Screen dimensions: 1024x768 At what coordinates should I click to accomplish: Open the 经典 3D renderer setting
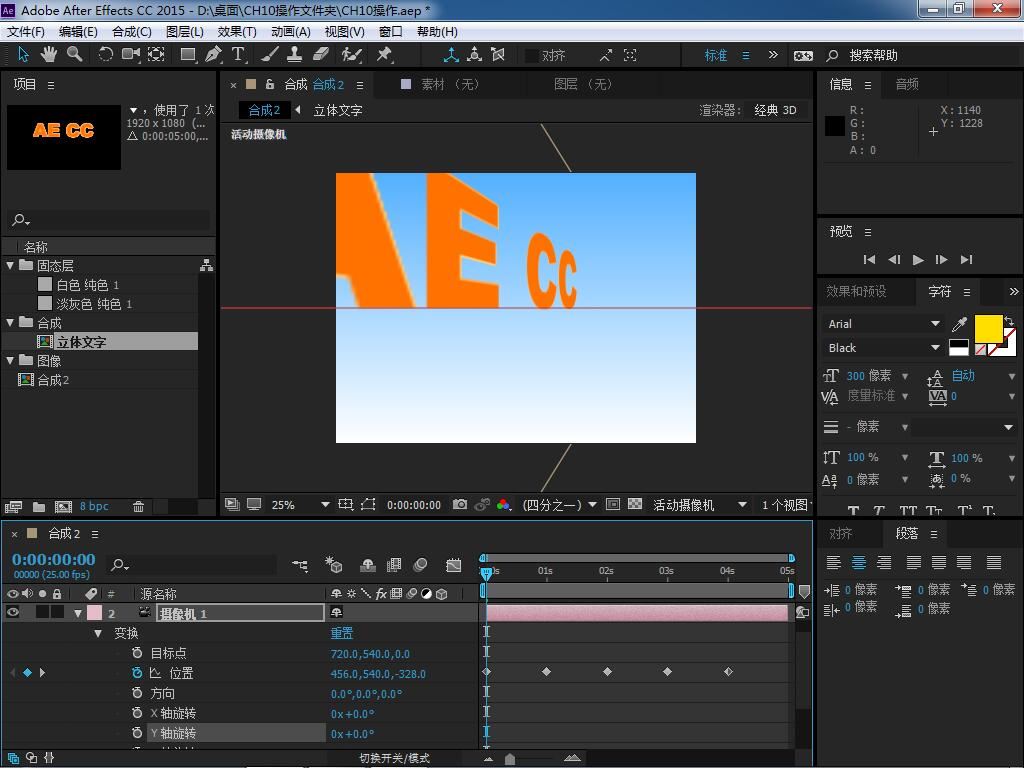(775, 110)
